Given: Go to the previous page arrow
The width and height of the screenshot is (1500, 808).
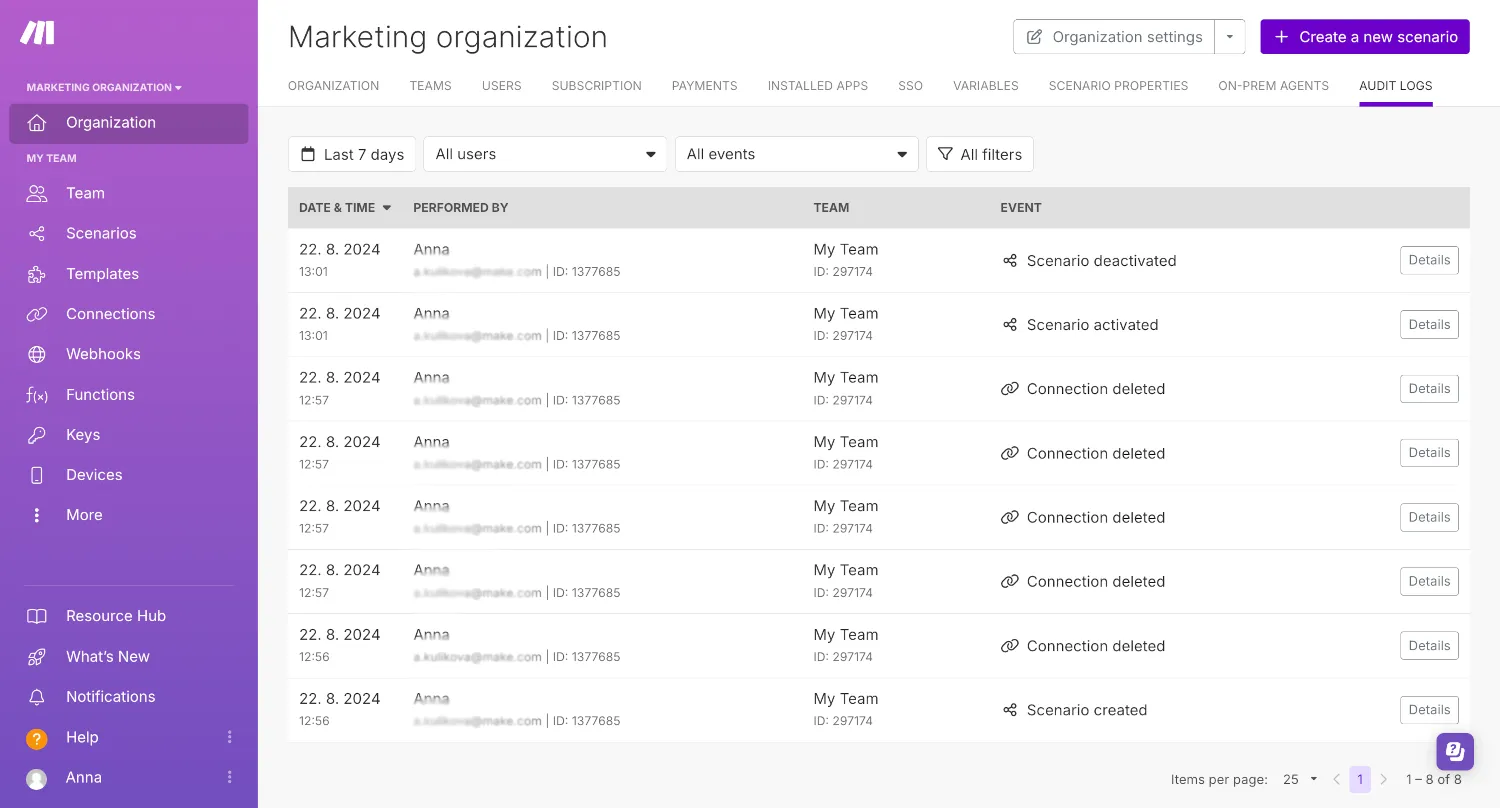Looking at the screenshot, I should (1336, 779).
